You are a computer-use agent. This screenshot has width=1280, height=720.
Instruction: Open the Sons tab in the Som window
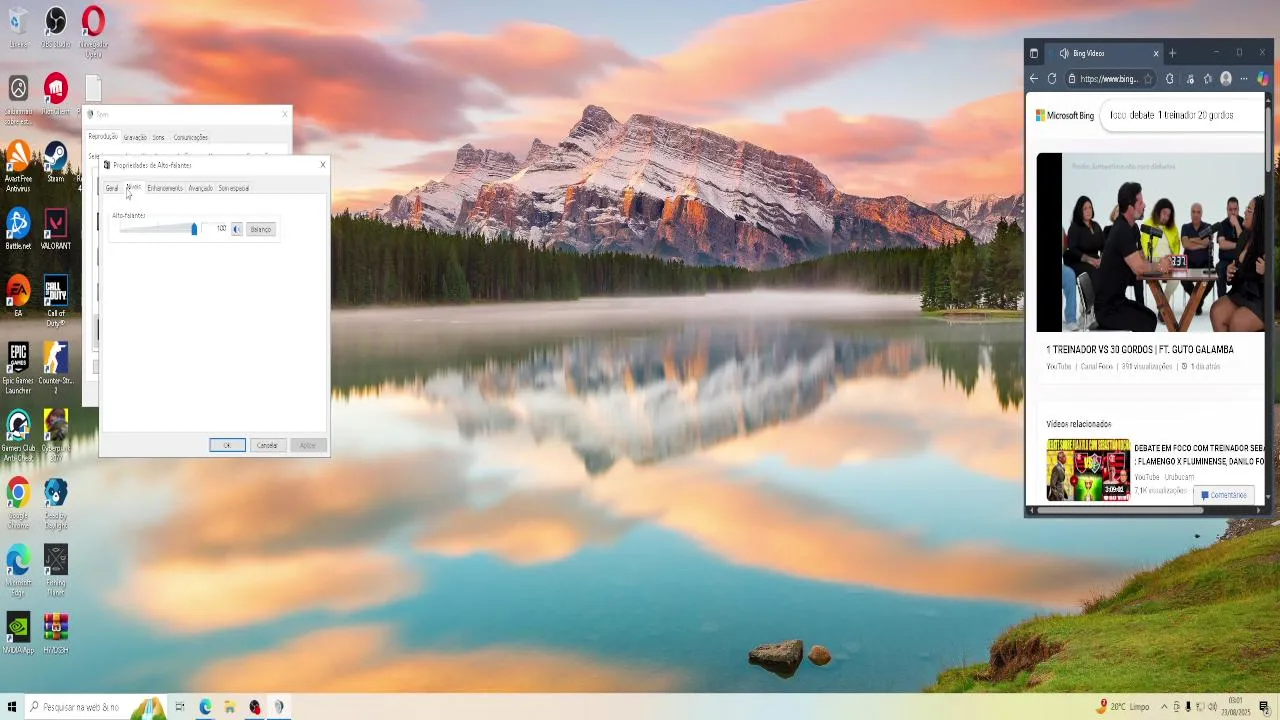pos(158,137)
